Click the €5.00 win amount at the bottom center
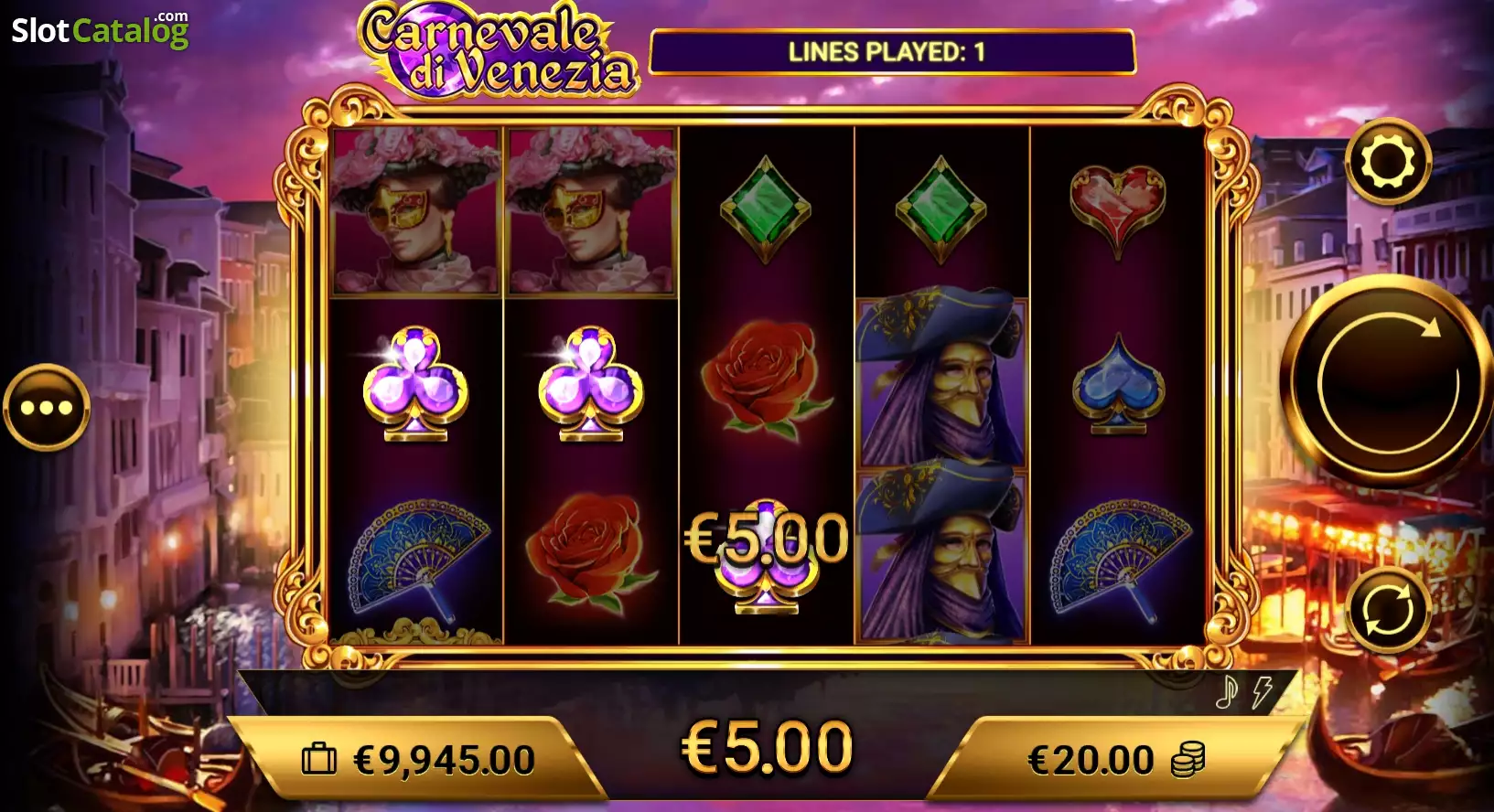The width and height of the screenshot is (1494, 812). (768, 748)
